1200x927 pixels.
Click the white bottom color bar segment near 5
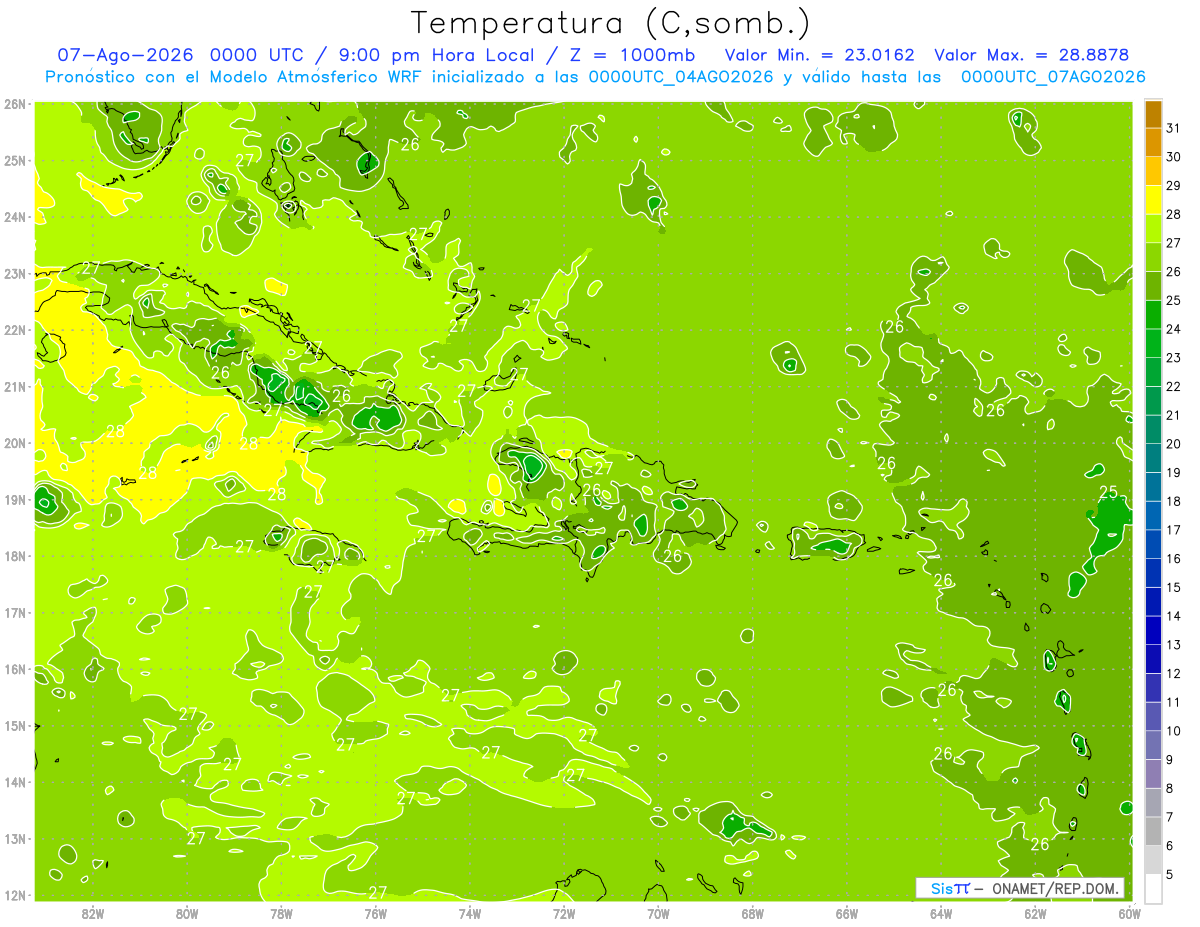pos(1153,888)
